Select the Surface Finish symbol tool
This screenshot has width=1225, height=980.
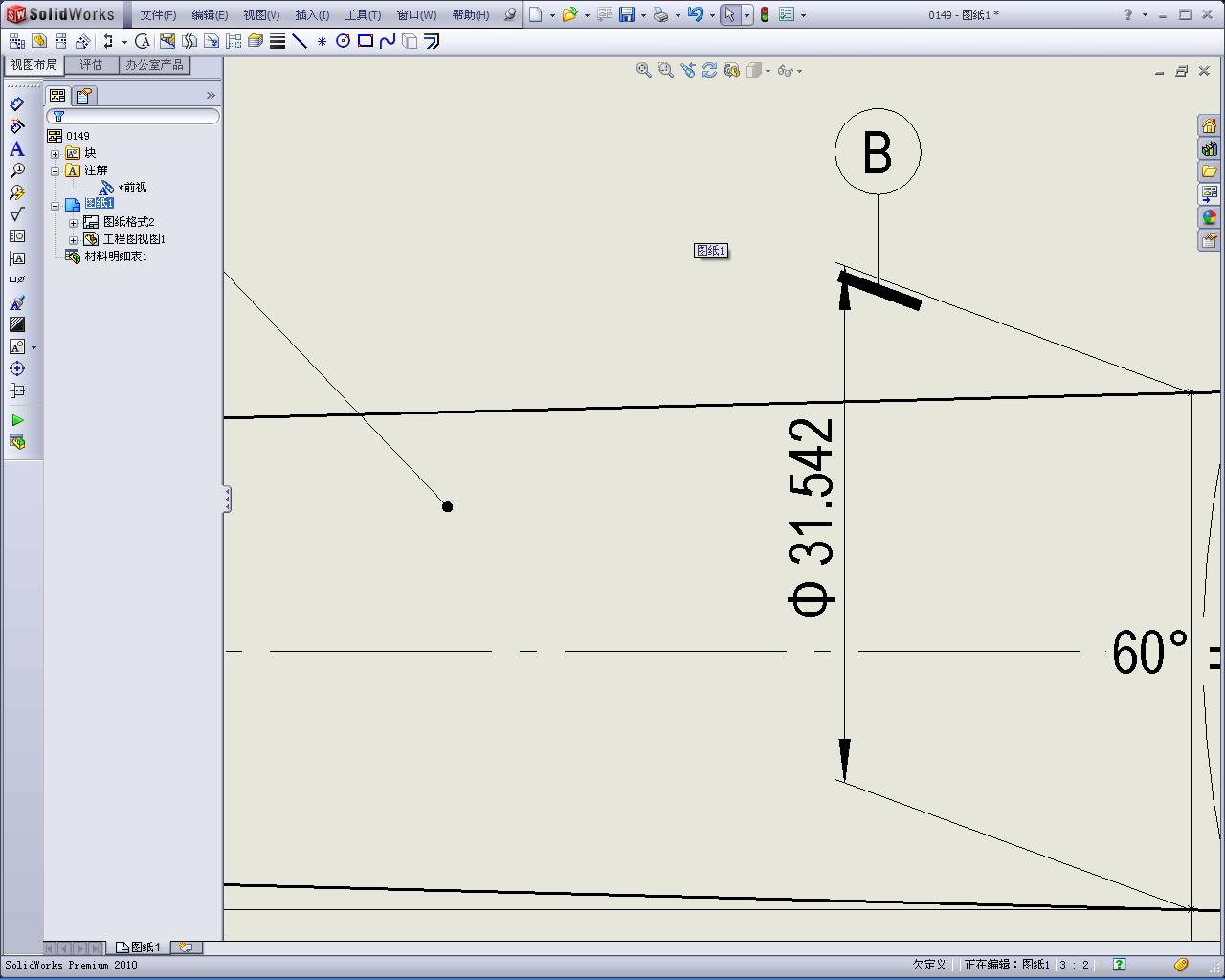(17, 214)
